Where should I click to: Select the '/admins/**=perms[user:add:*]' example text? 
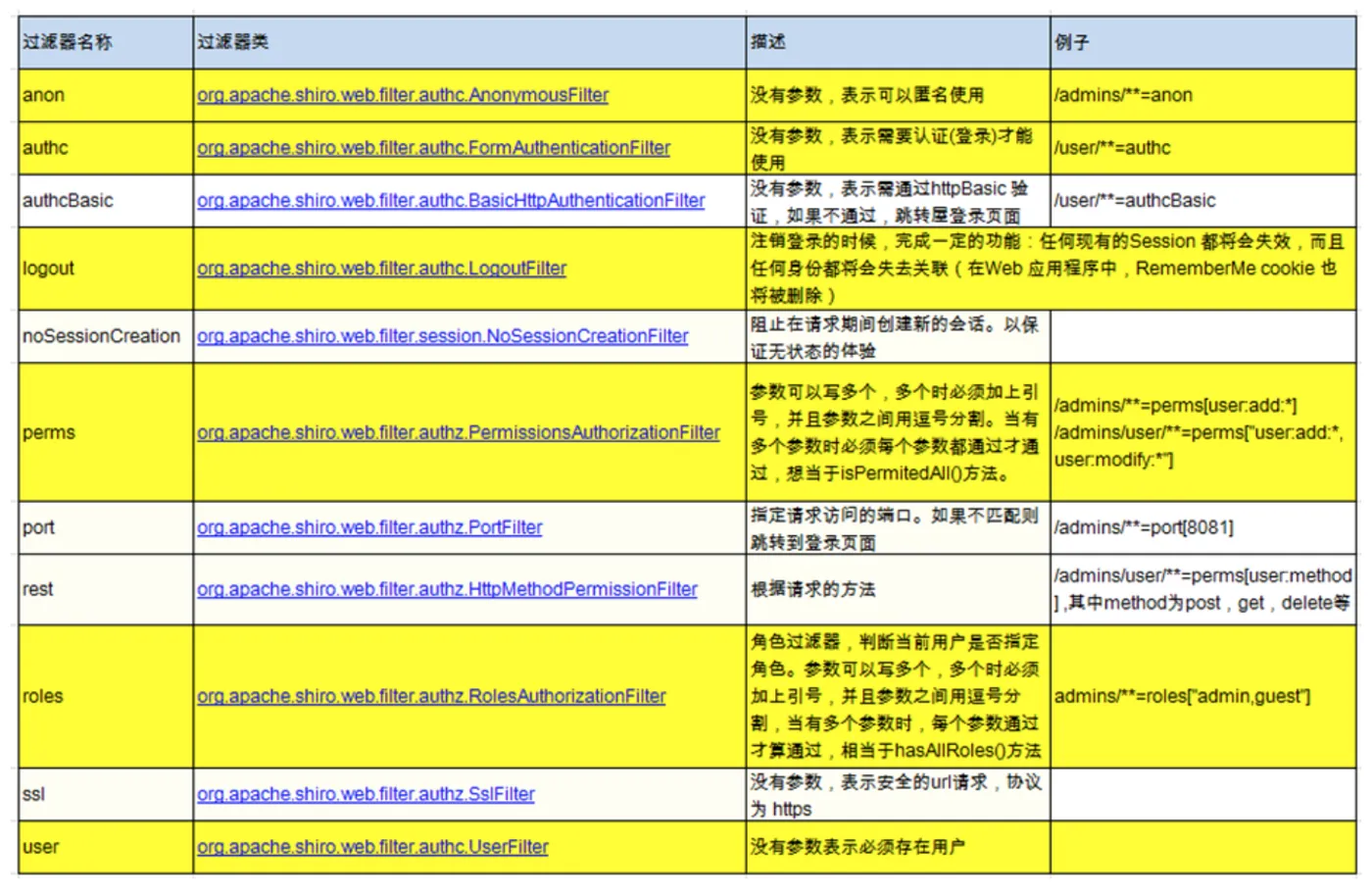[1176, 406]
